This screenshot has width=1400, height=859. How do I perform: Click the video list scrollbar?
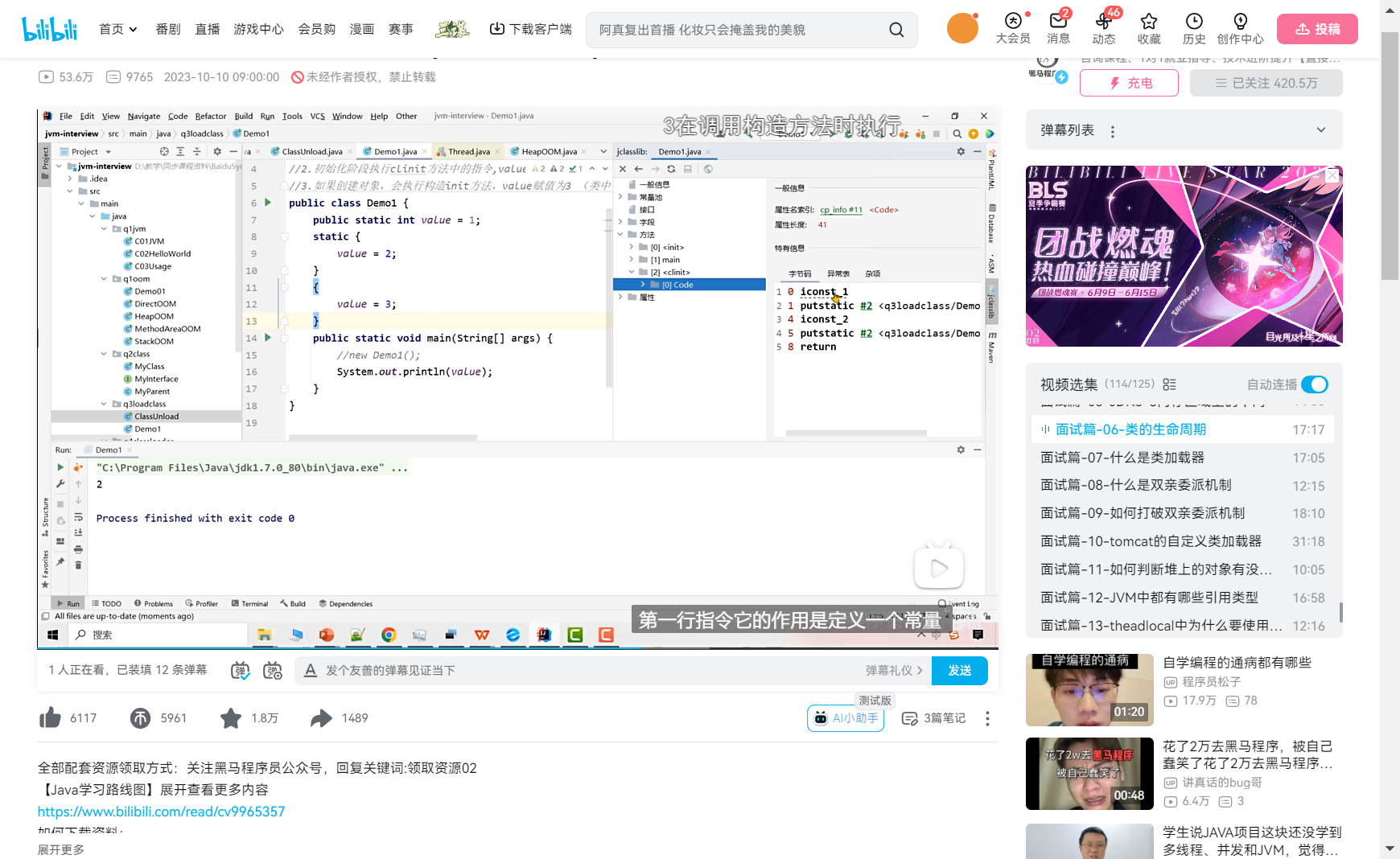point(1340,613)
